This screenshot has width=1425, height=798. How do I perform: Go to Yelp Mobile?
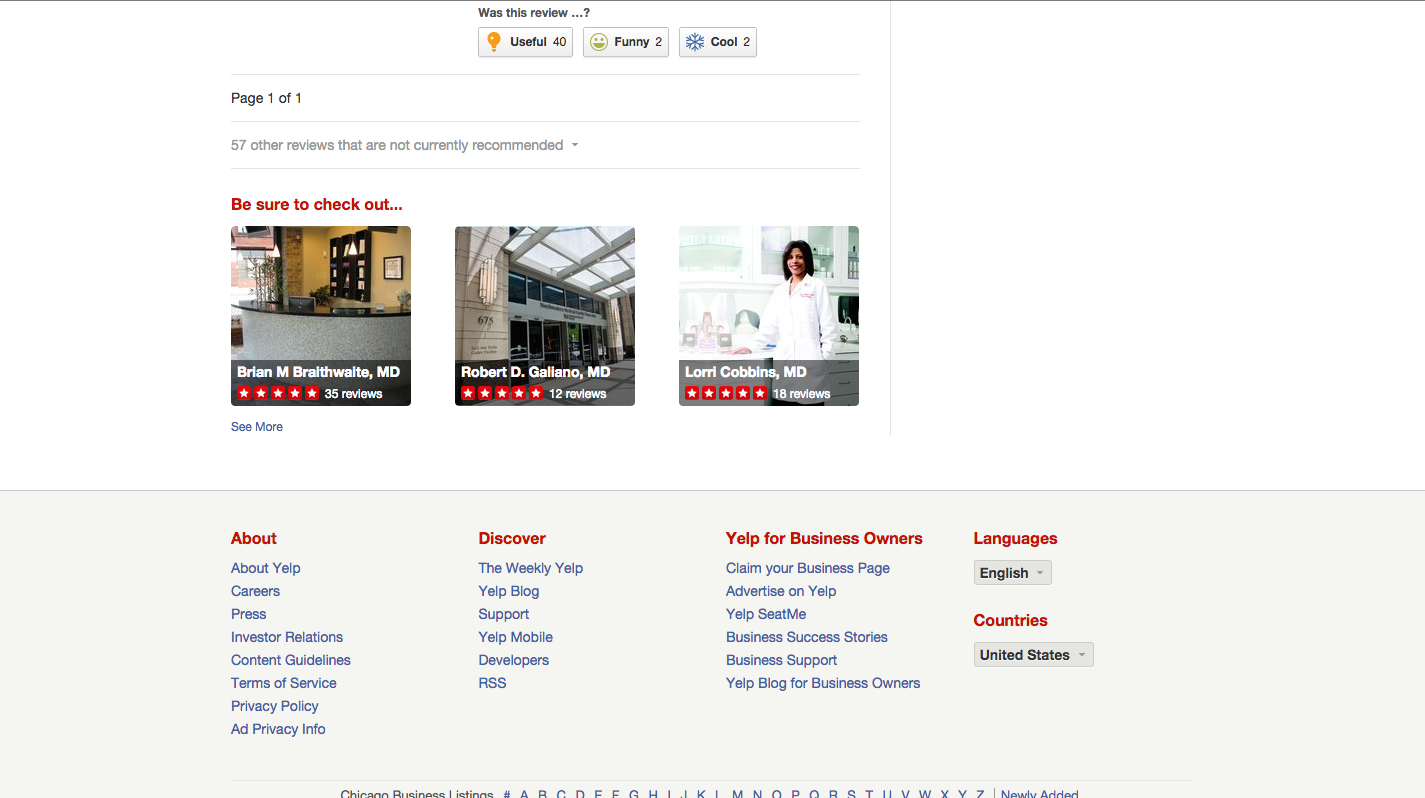515,637
